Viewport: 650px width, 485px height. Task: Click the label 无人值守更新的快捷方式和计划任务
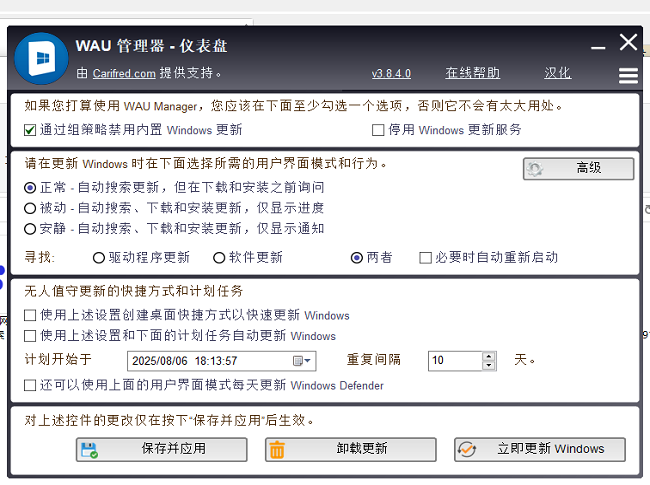133,291
